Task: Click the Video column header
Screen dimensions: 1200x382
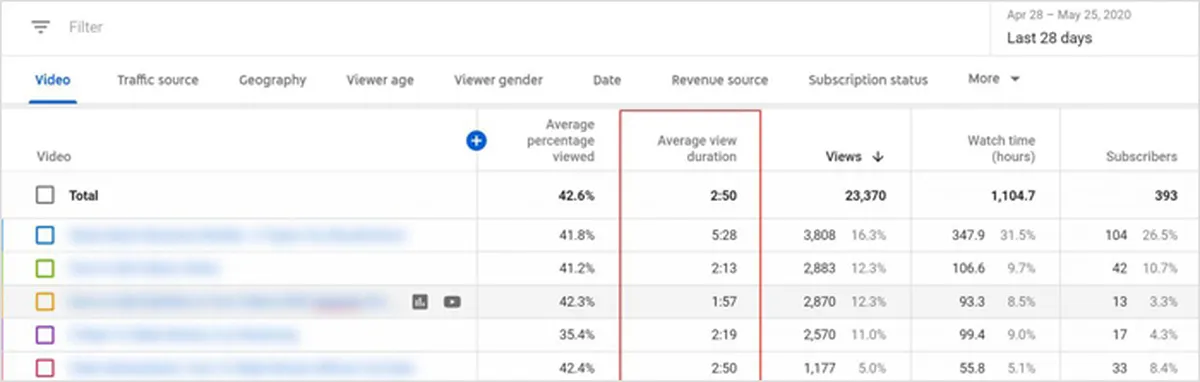Action: pyautogui.click(x=53, y=157)
